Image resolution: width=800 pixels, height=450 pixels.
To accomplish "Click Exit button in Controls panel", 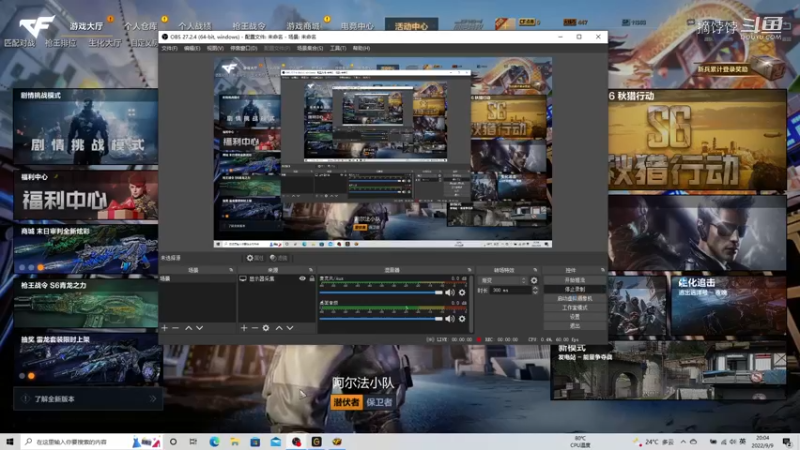I will point(574,326).
